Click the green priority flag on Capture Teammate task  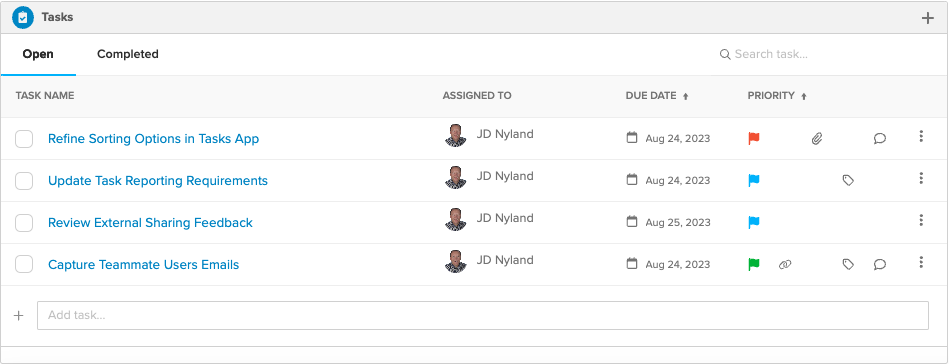click(x=754, y=264)
